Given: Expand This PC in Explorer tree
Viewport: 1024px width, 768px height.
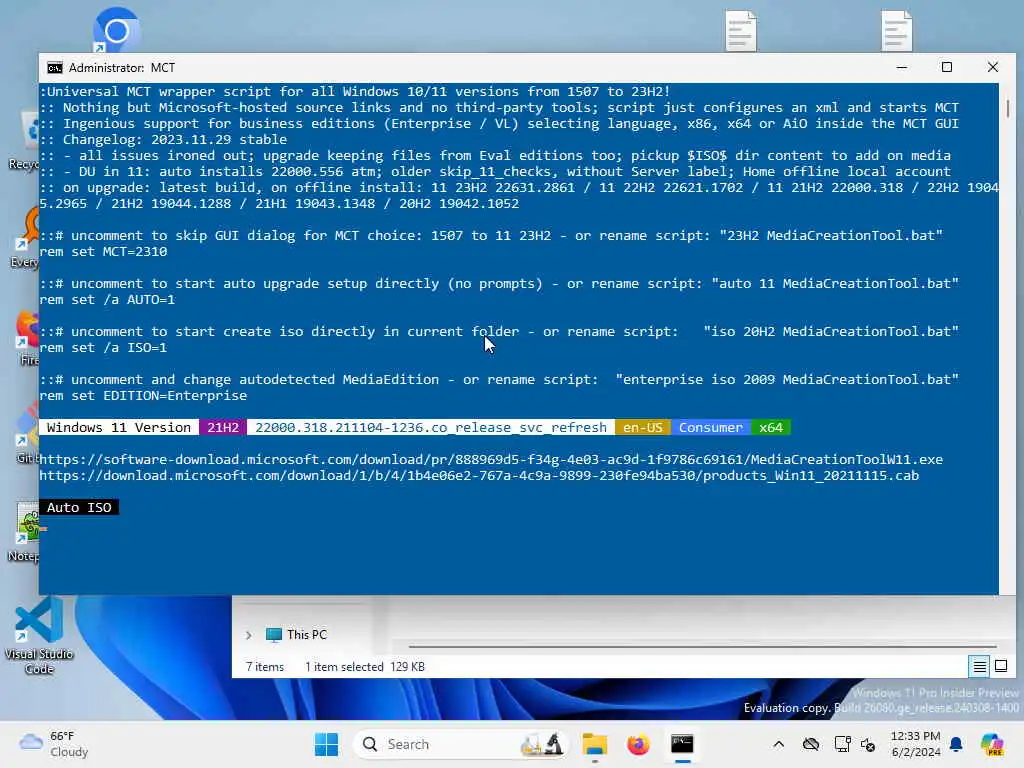Looking at the screenshot, I should (x=248, y=635).
